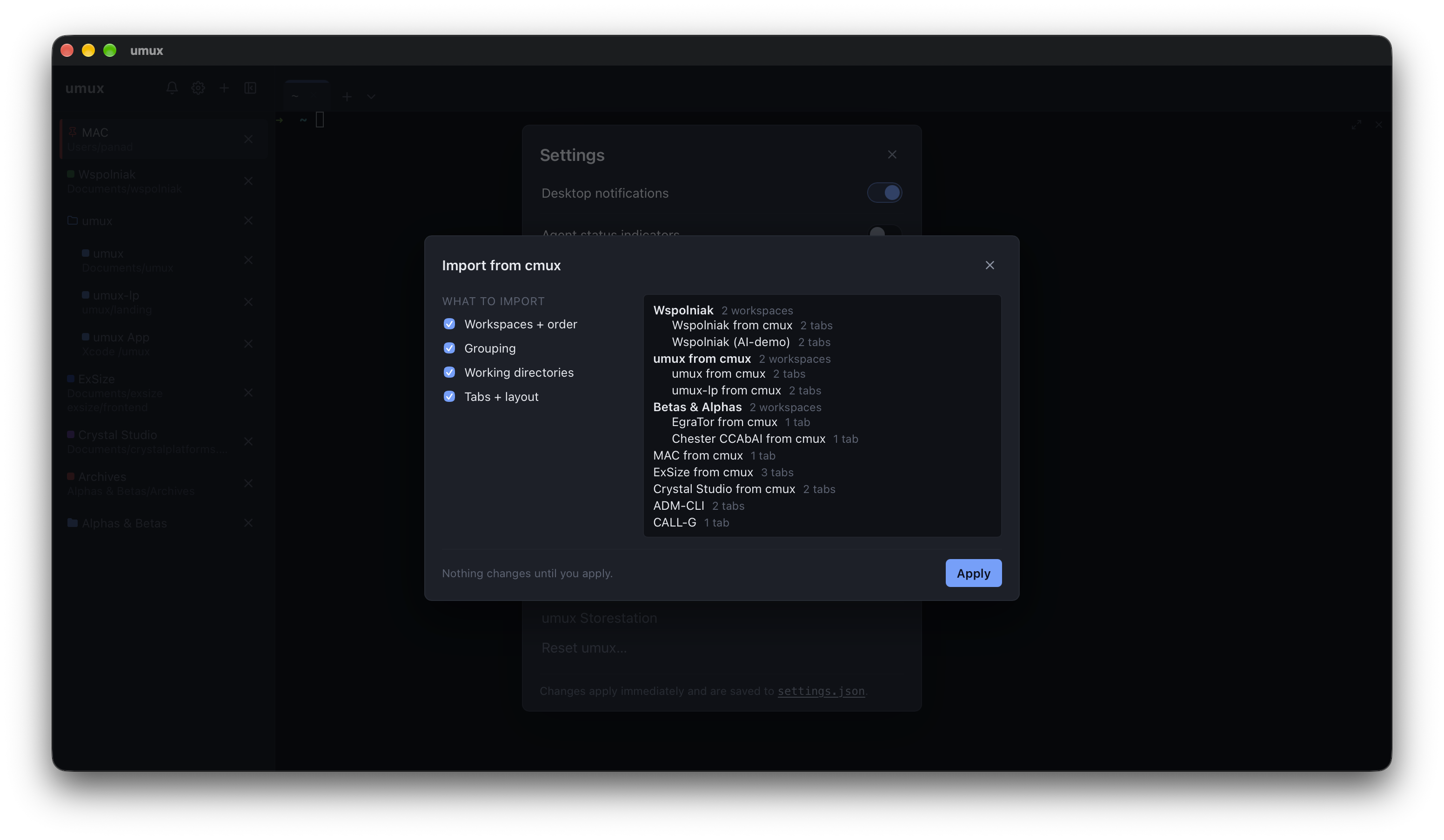
Task: Click CALL-G in the preview list
Action: point(675,523)
